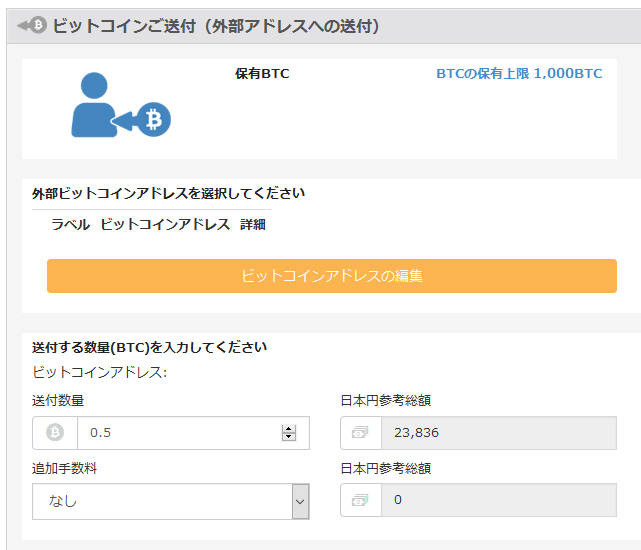The height and width of the screenshot is (550, 641).
Task: Click the Bitcoin send icon in header
Action: [32, 25]
